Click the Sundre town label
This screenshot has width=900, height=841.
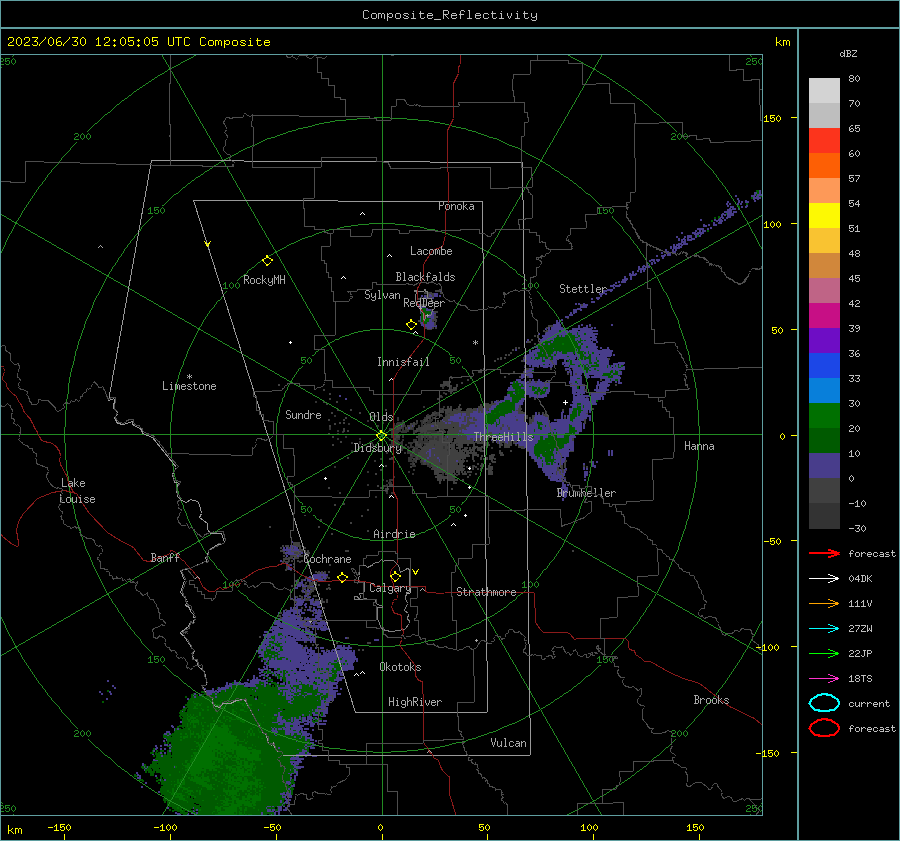(303, 415)
